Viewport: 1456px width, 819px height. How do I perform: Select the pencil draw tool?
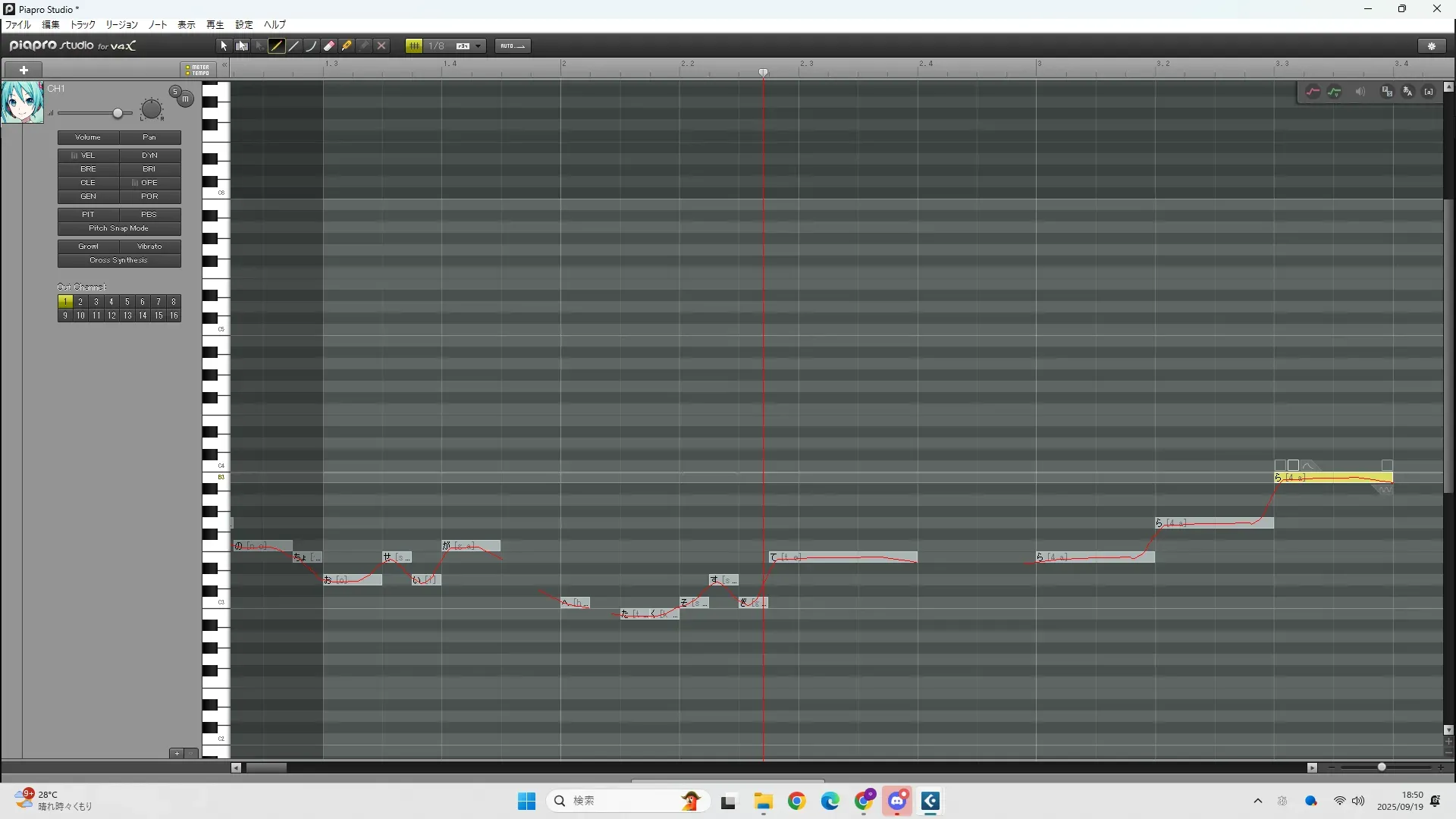coord(277,46)
